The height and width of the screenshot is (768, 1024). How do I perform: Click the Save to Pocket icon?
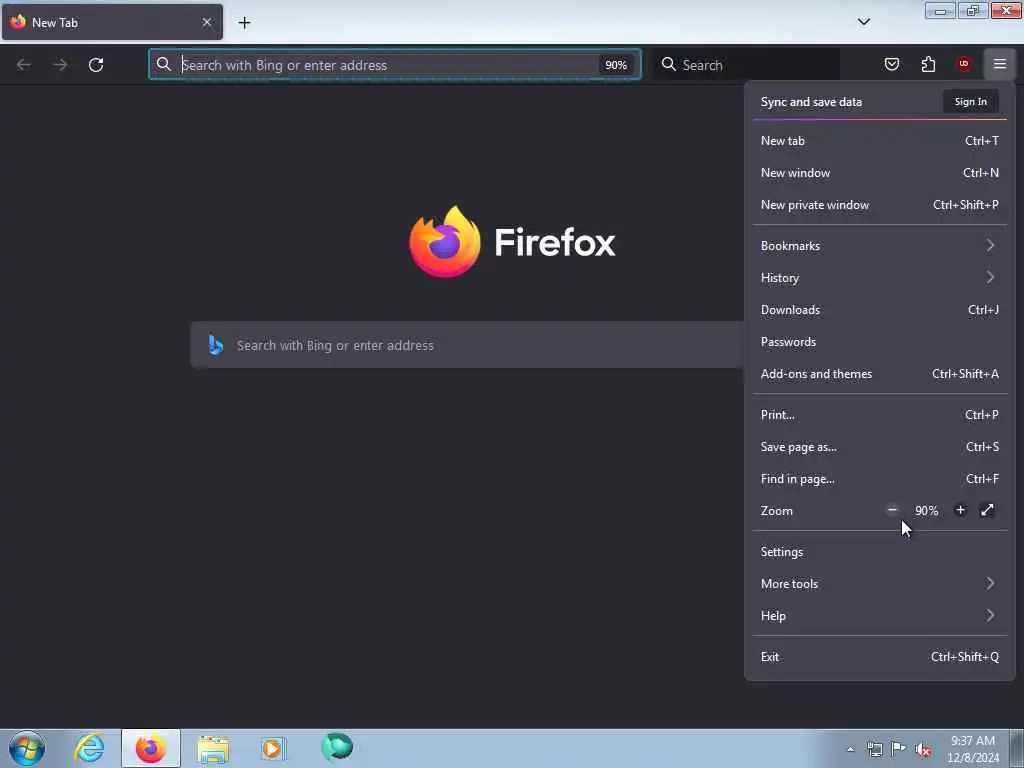pyautogui.click(x=891, y=64)
